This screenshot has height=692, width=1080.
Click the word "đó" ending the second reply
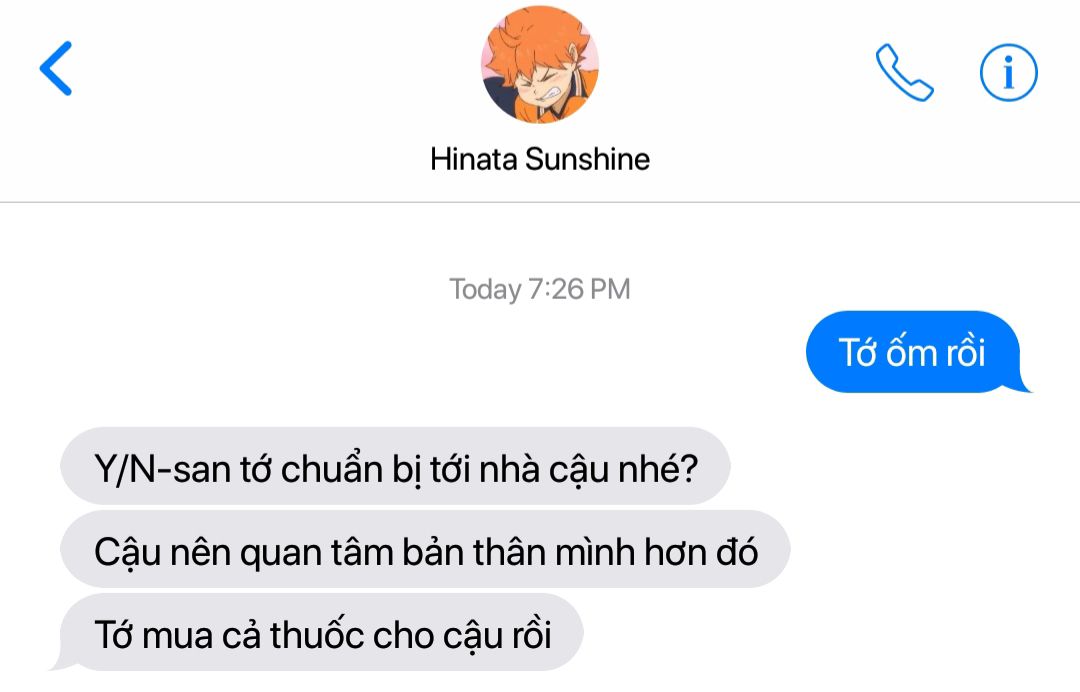pos(738,552)
